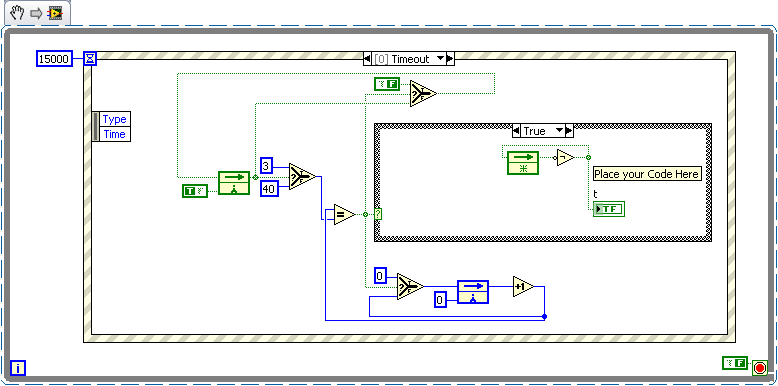This screenshot has height=386, width=778.
Task: Click the Increment +1 function
Action: point(523,286)
